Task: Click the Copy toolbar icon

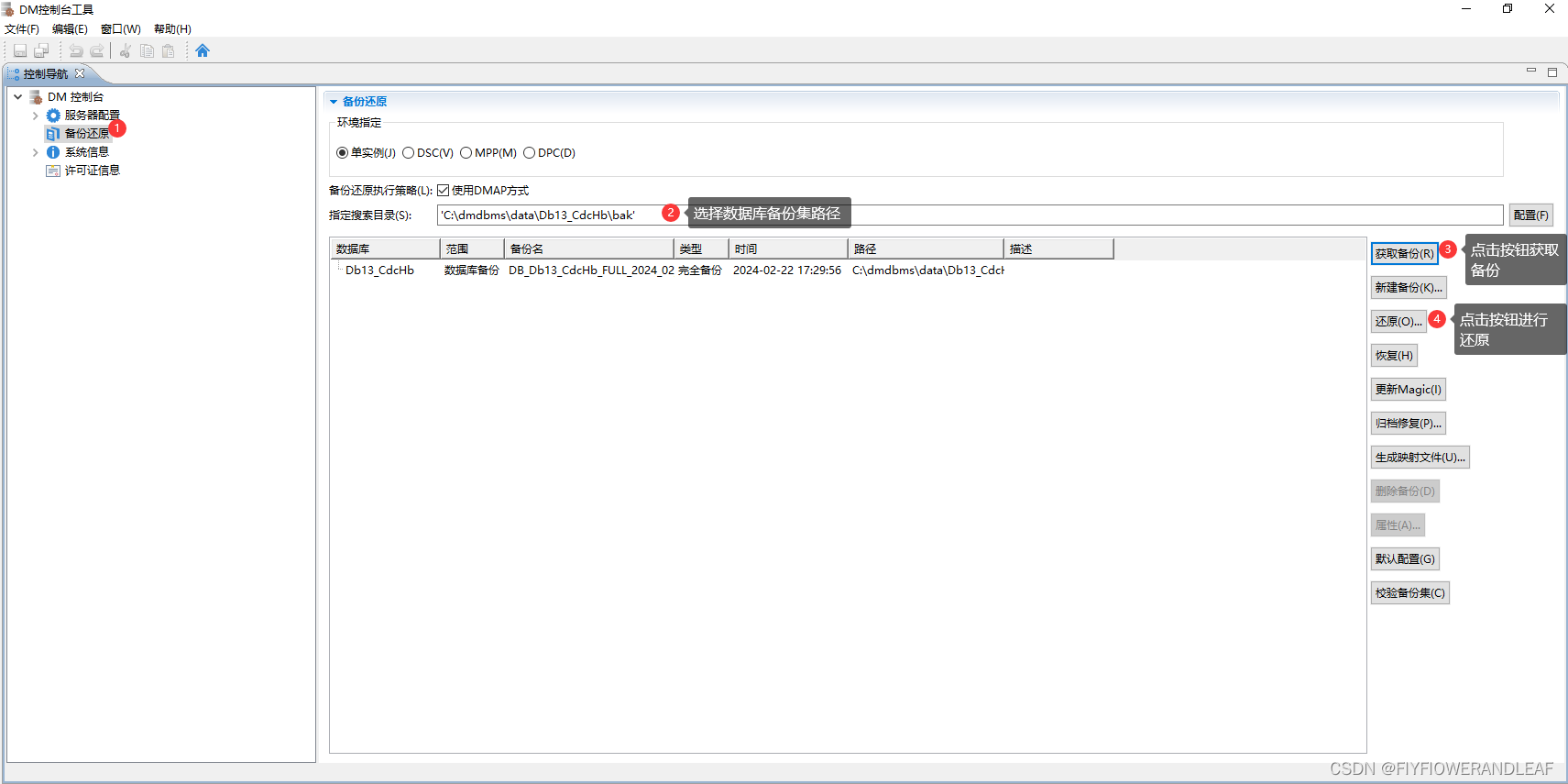Action: (x=147, y=50)
